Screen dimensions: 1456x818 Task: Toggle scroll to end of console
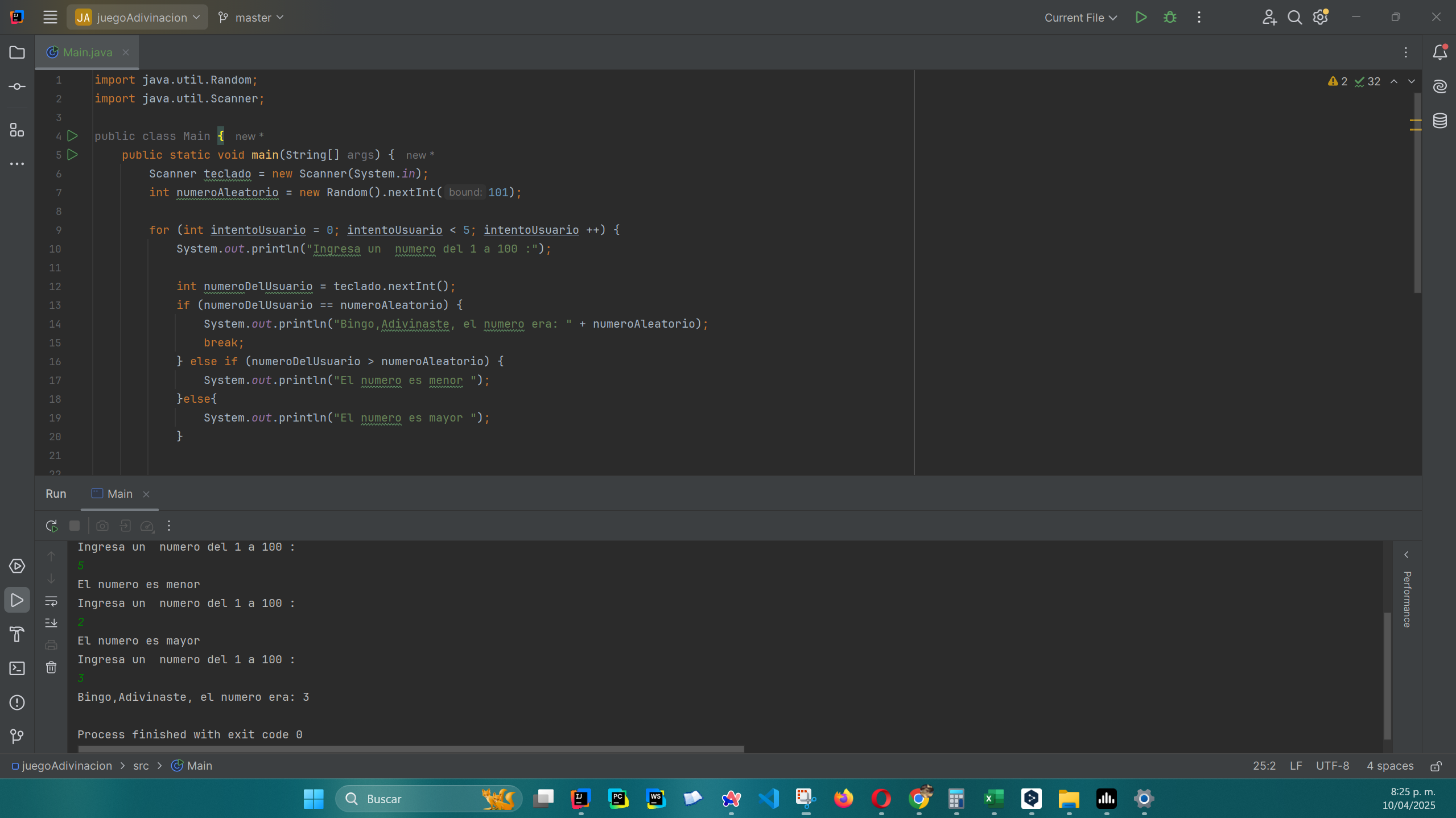(51, 623)
